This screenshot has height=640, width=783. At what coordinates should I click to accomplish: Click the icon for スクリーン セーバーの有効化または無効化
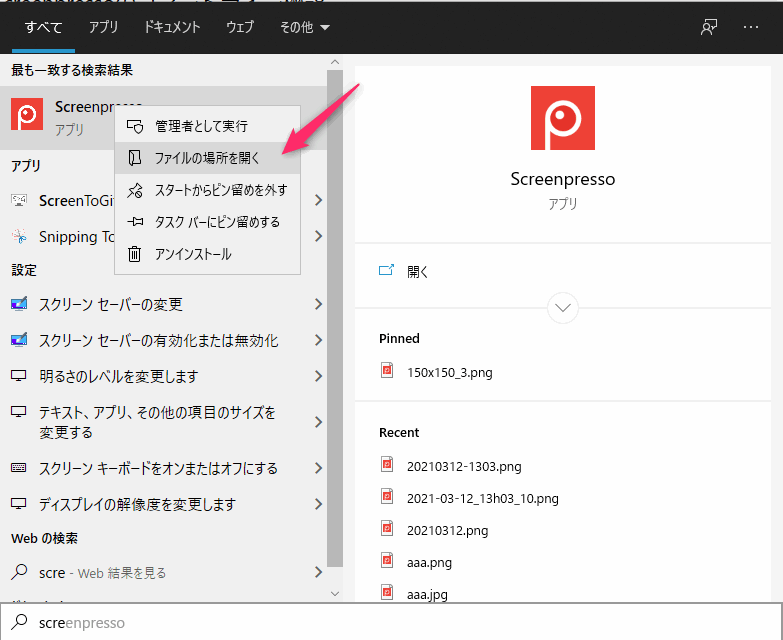pos(19,340)
